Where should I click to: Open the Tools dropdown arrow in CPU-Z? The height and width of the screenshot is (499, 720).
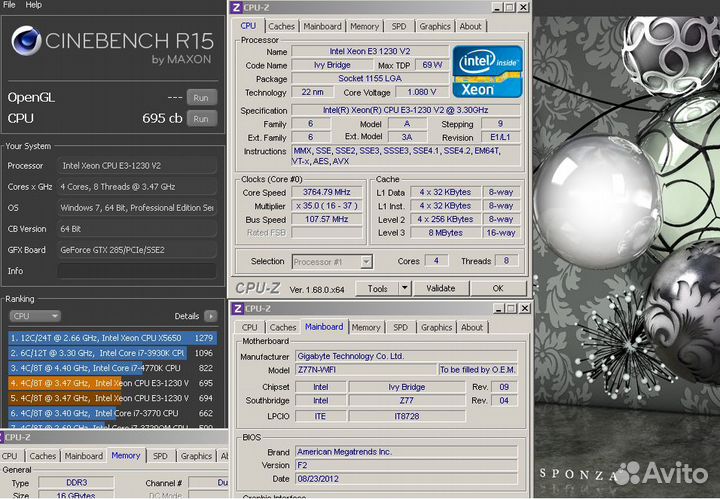(404, 289)
